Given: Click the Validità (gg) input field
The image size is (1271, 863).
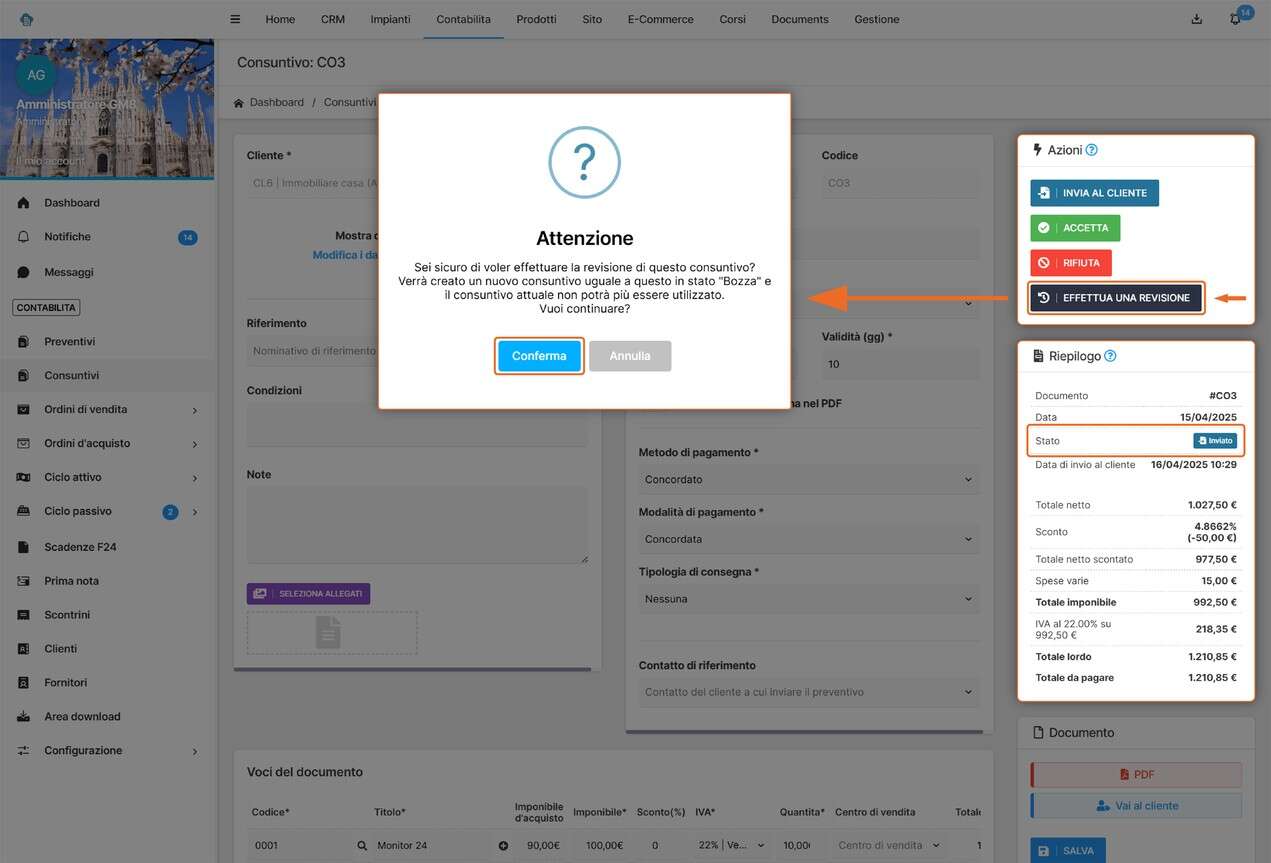Looking at the screenshot, I should pos(900,364).
